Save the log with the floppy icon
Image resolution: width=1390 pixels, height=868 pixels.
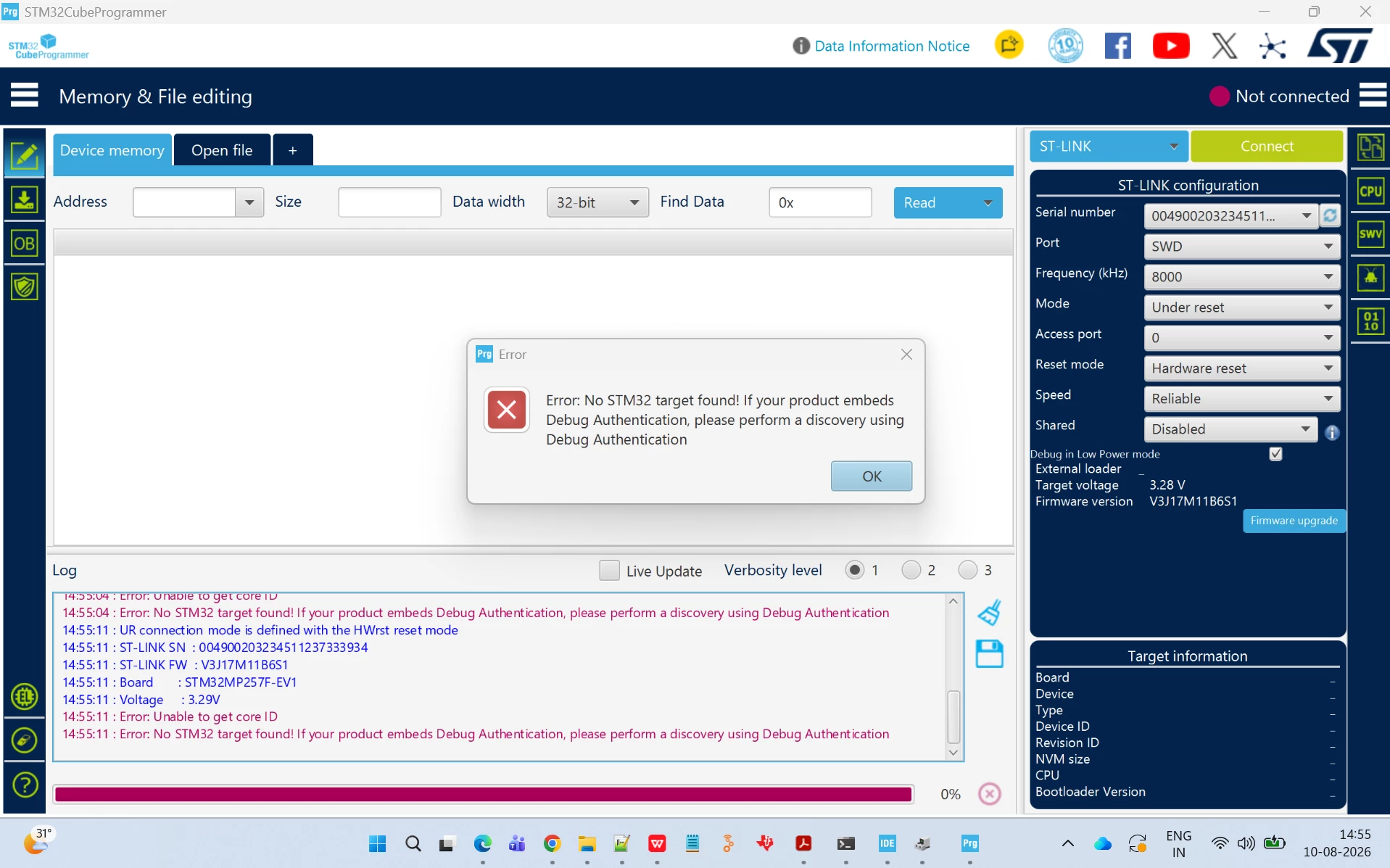[989, 653]
